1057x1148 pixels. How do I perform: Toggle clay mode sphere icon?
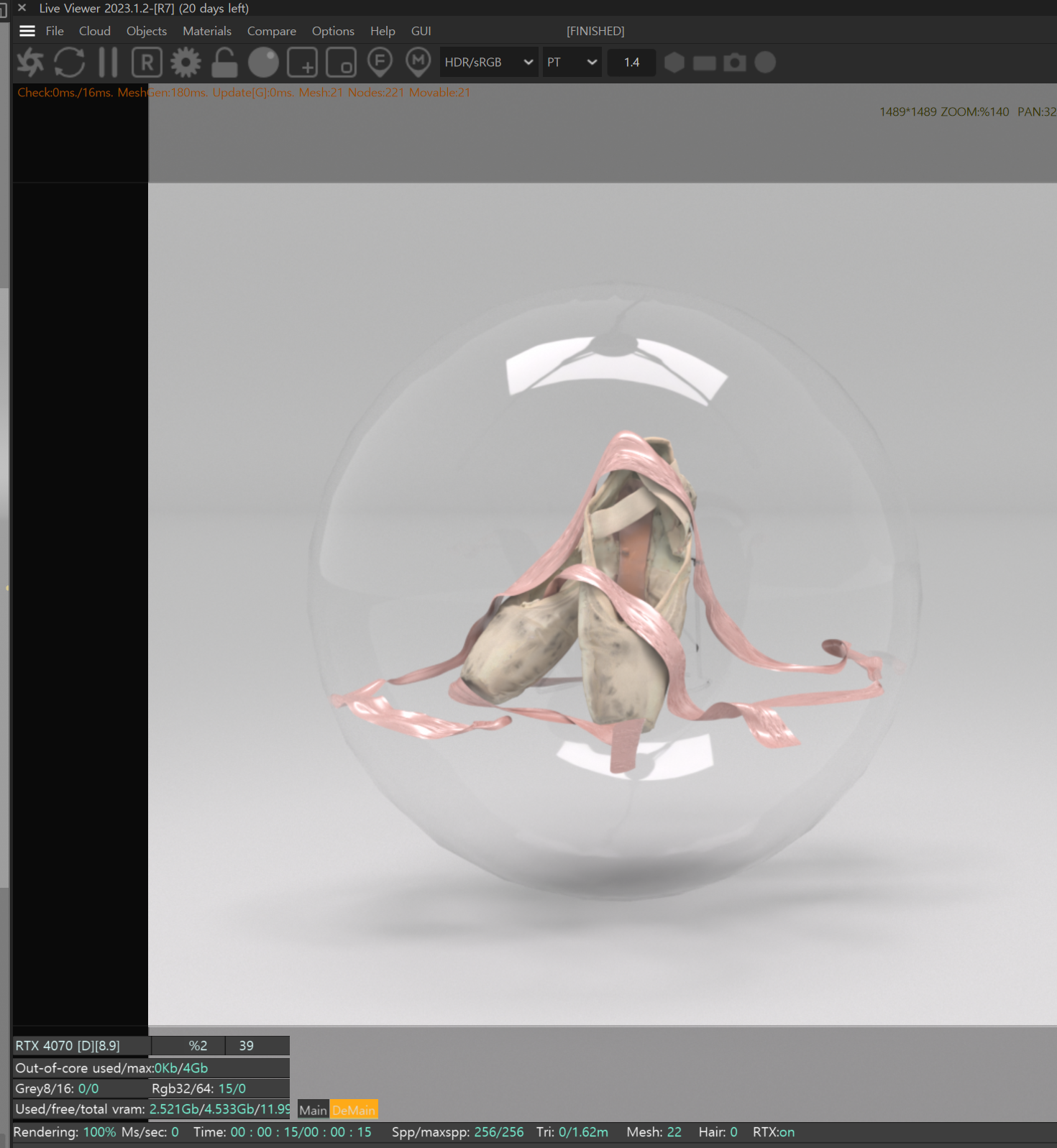263,63
